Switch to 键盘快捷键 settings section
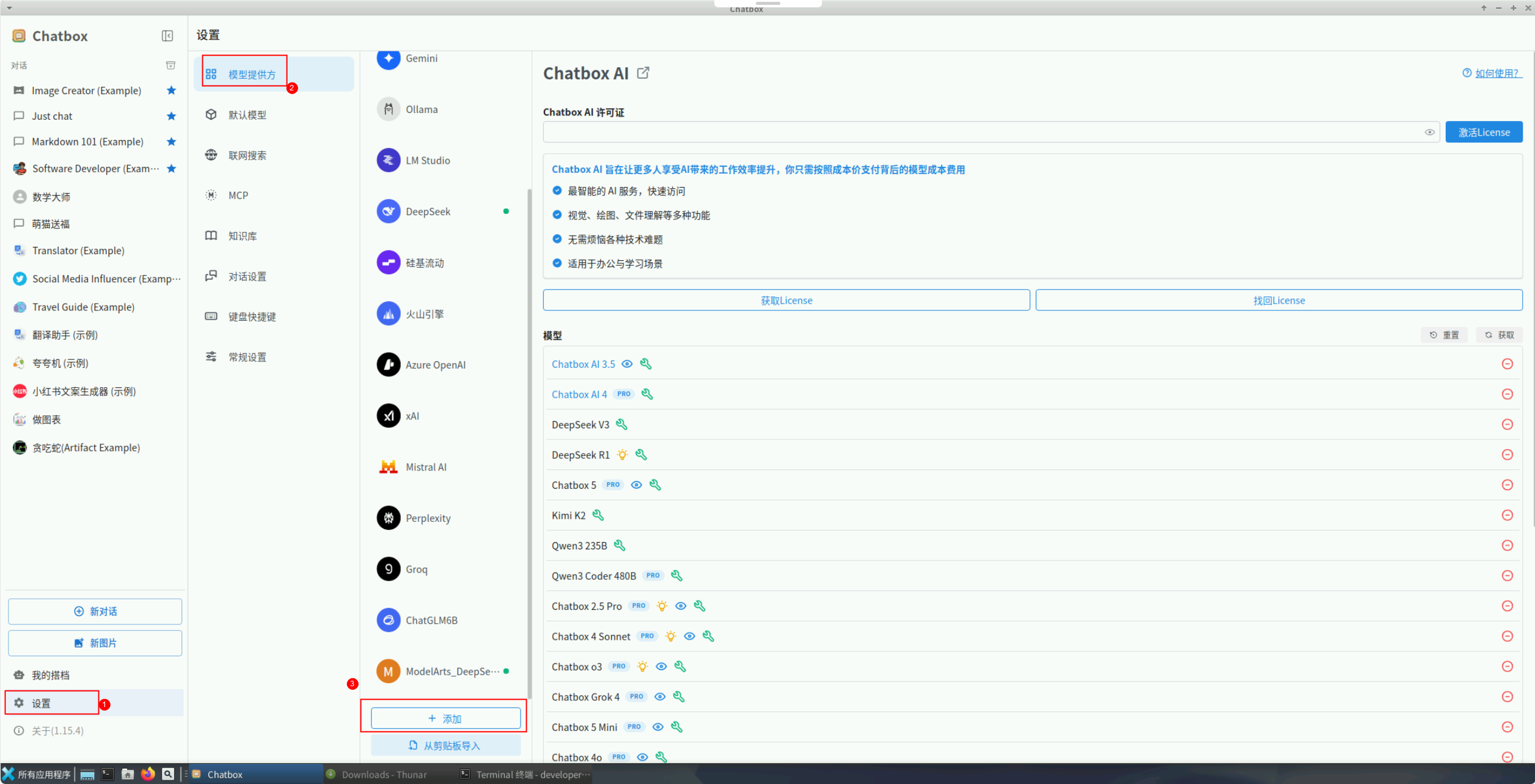The image size is (1535, 784). pyautogui.click(x=252, y=317)
